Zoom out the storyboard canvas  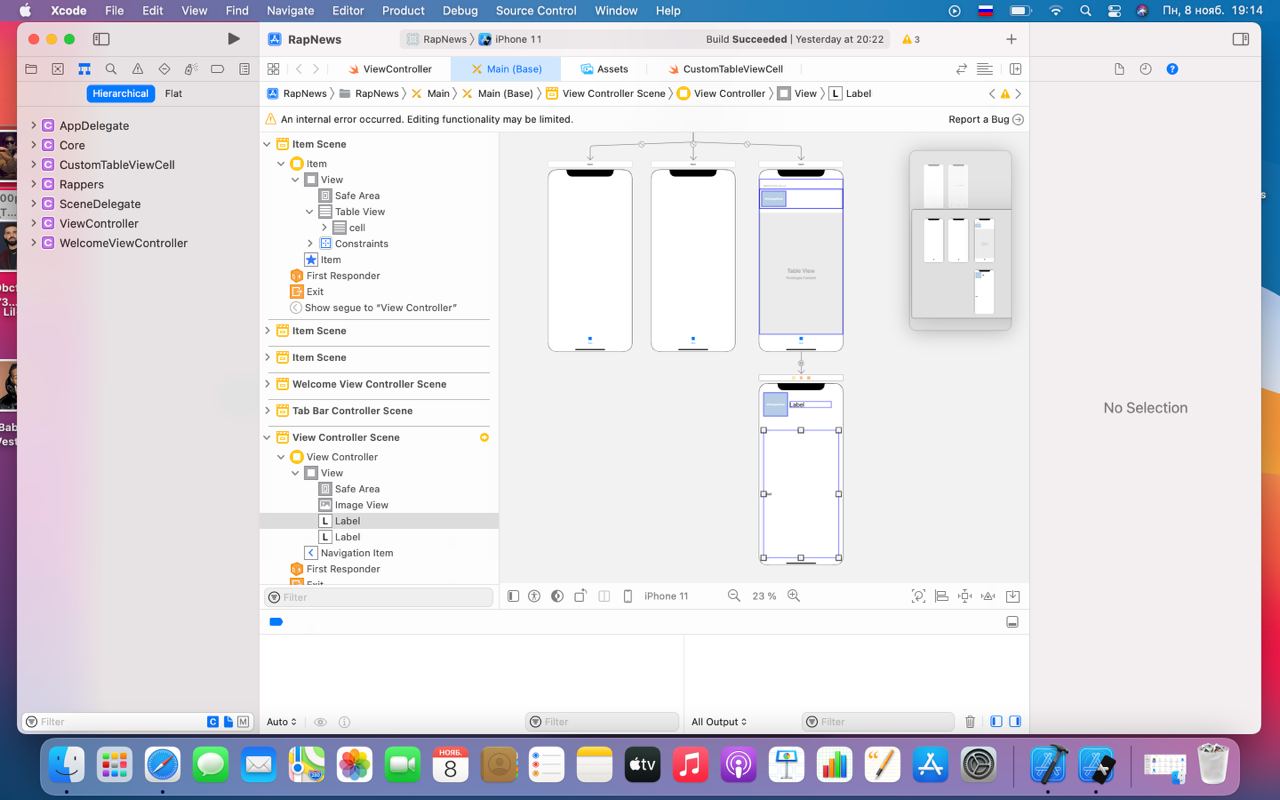[734, 596]
